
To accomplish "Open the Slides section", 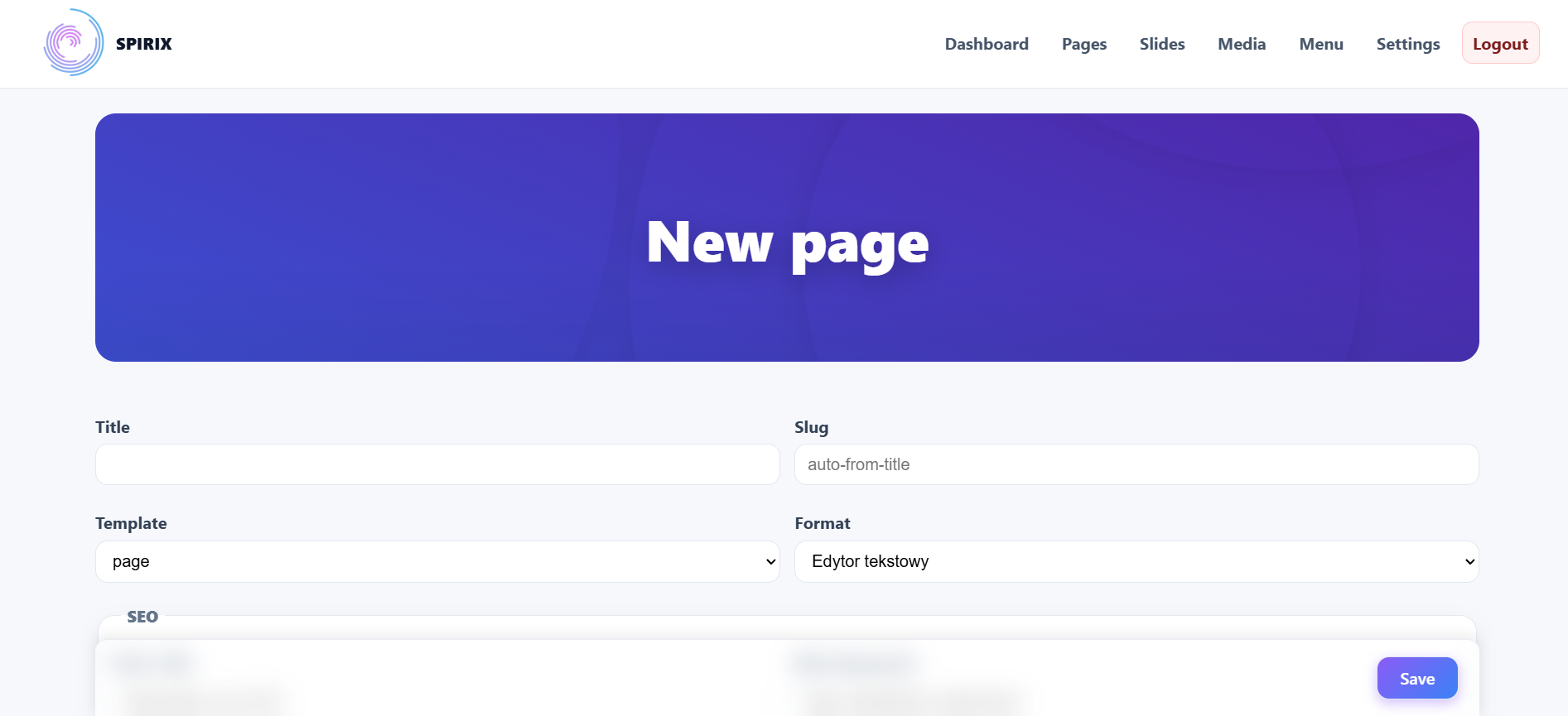I will pyautogui.click(x=1161, y=44).
